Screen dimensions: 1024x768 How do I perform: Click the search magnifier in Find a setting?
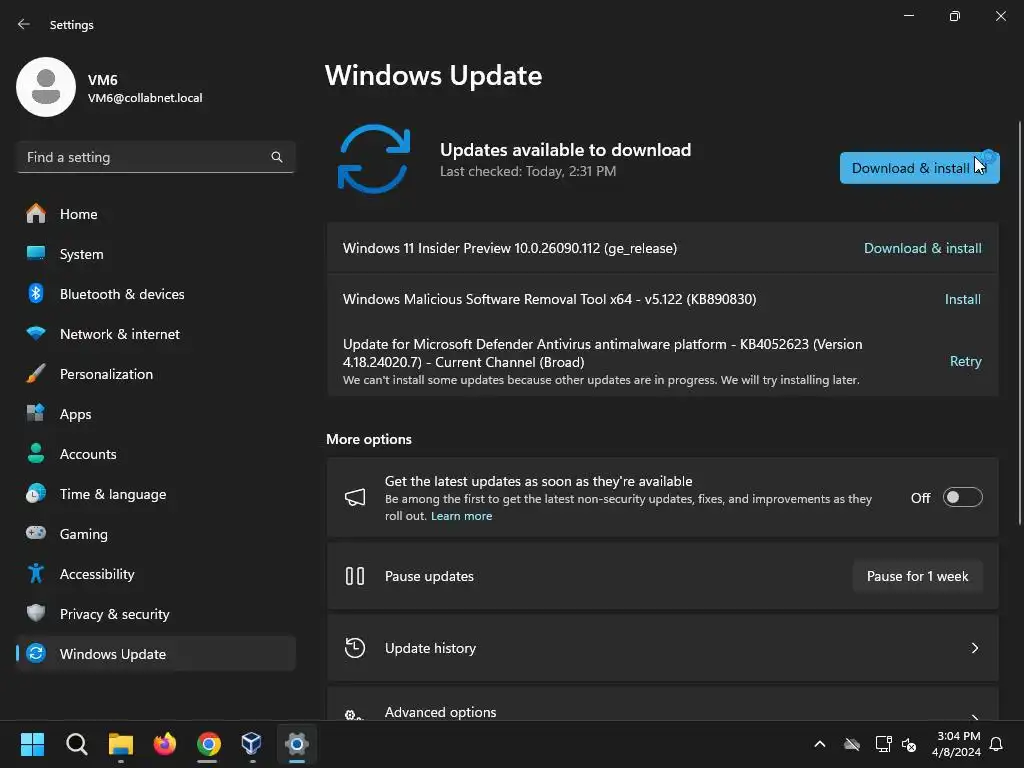277,157
